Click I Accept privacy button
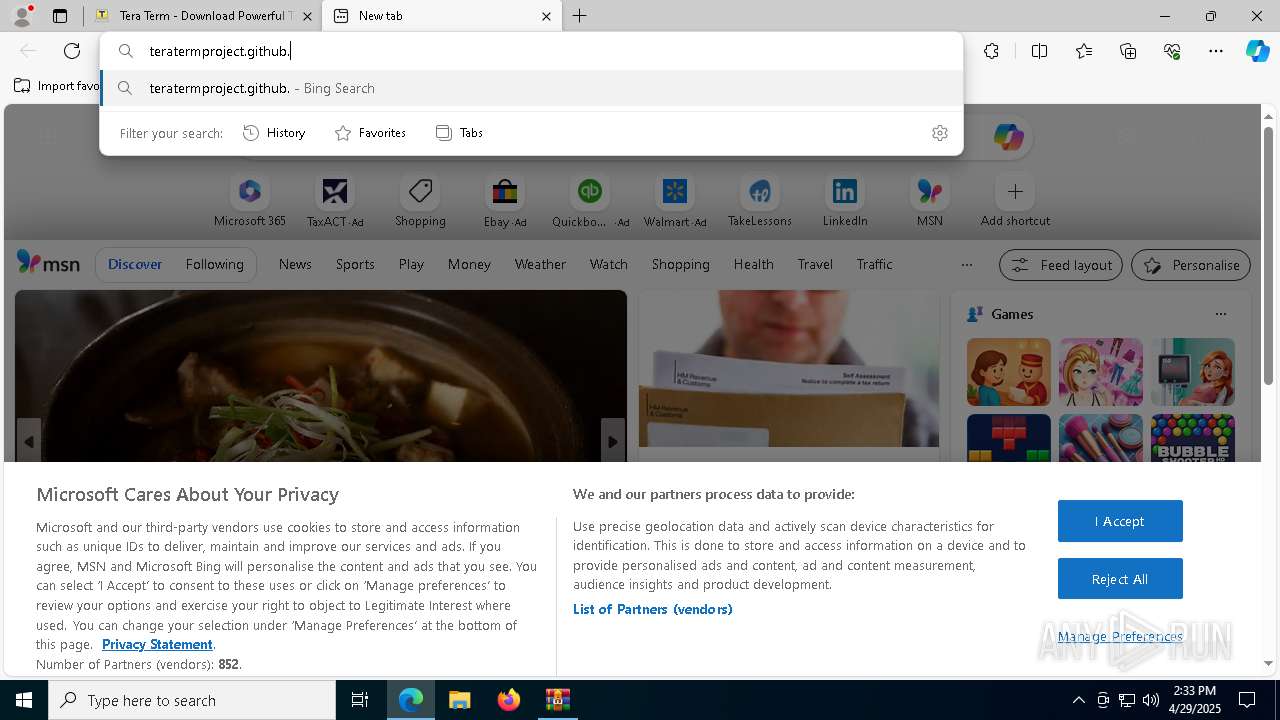This screenshot has width=1280, height=720. [1120, 521]
